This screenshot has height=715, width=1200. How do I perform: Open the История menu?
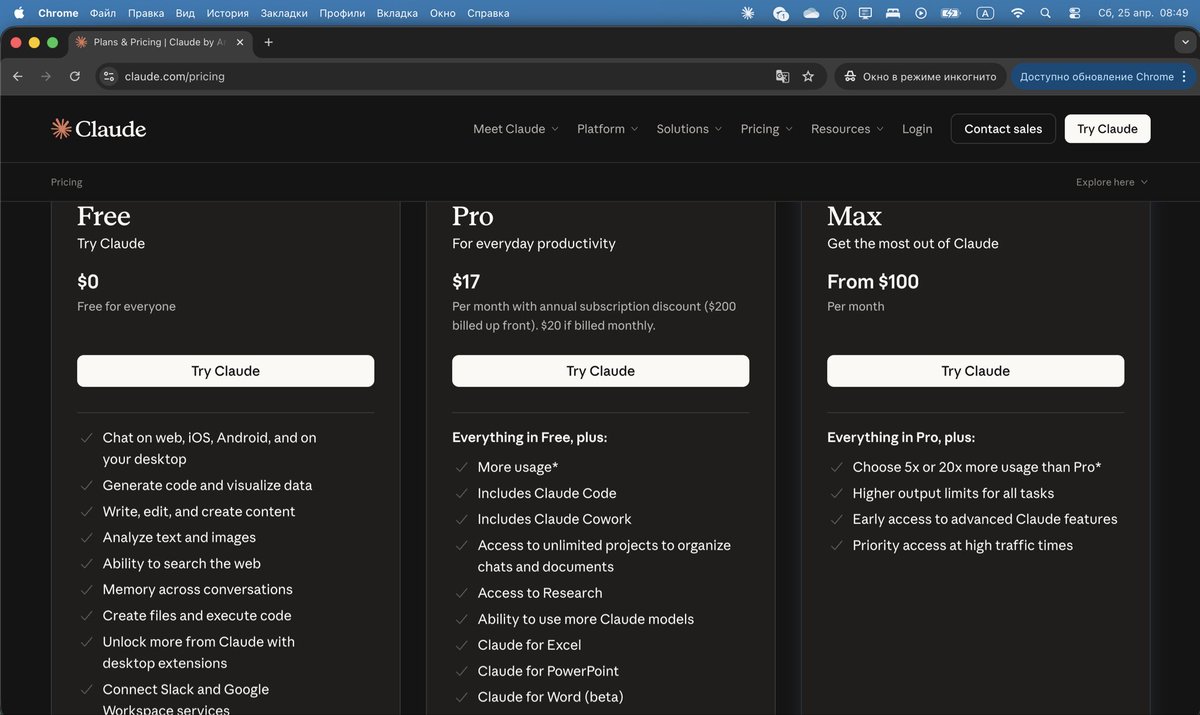pos(227,13)
